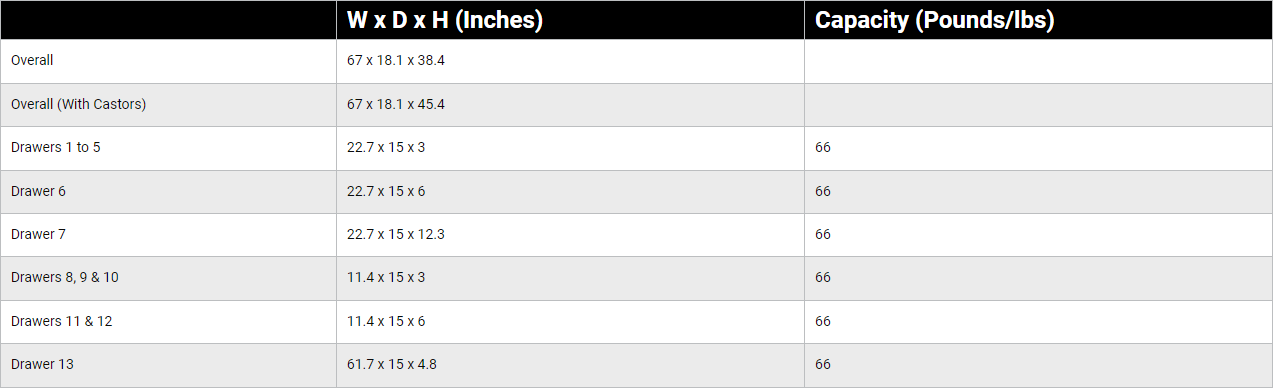Click the empty black top-left header cell
Viewport: 1273px width, 388px height.
coord(168,20)
